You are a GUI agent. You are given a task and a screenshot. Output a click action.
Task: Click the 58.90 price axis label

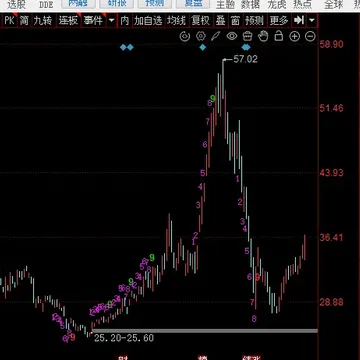coord(332,44)
